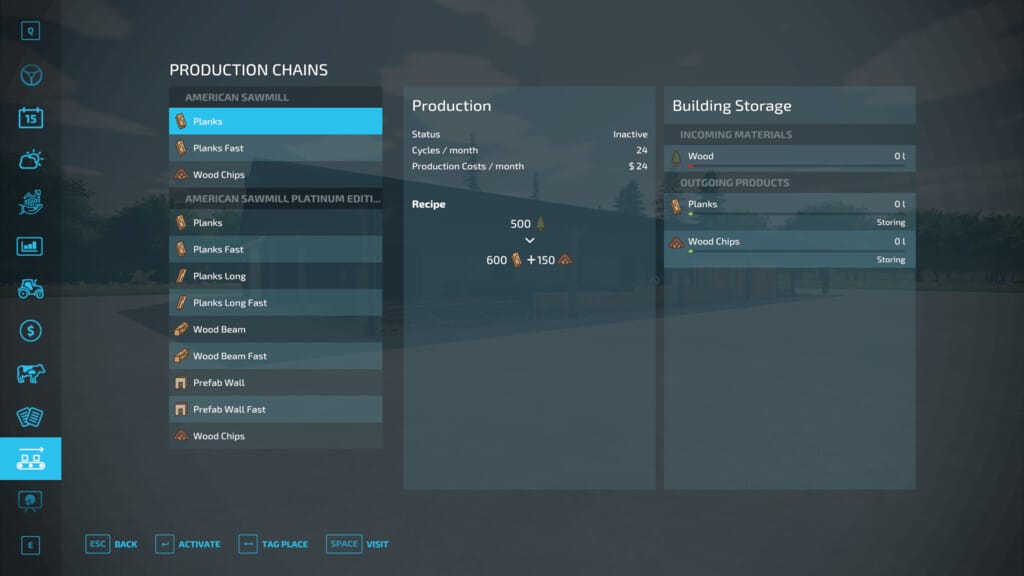Open the contracts page icon

30,416
